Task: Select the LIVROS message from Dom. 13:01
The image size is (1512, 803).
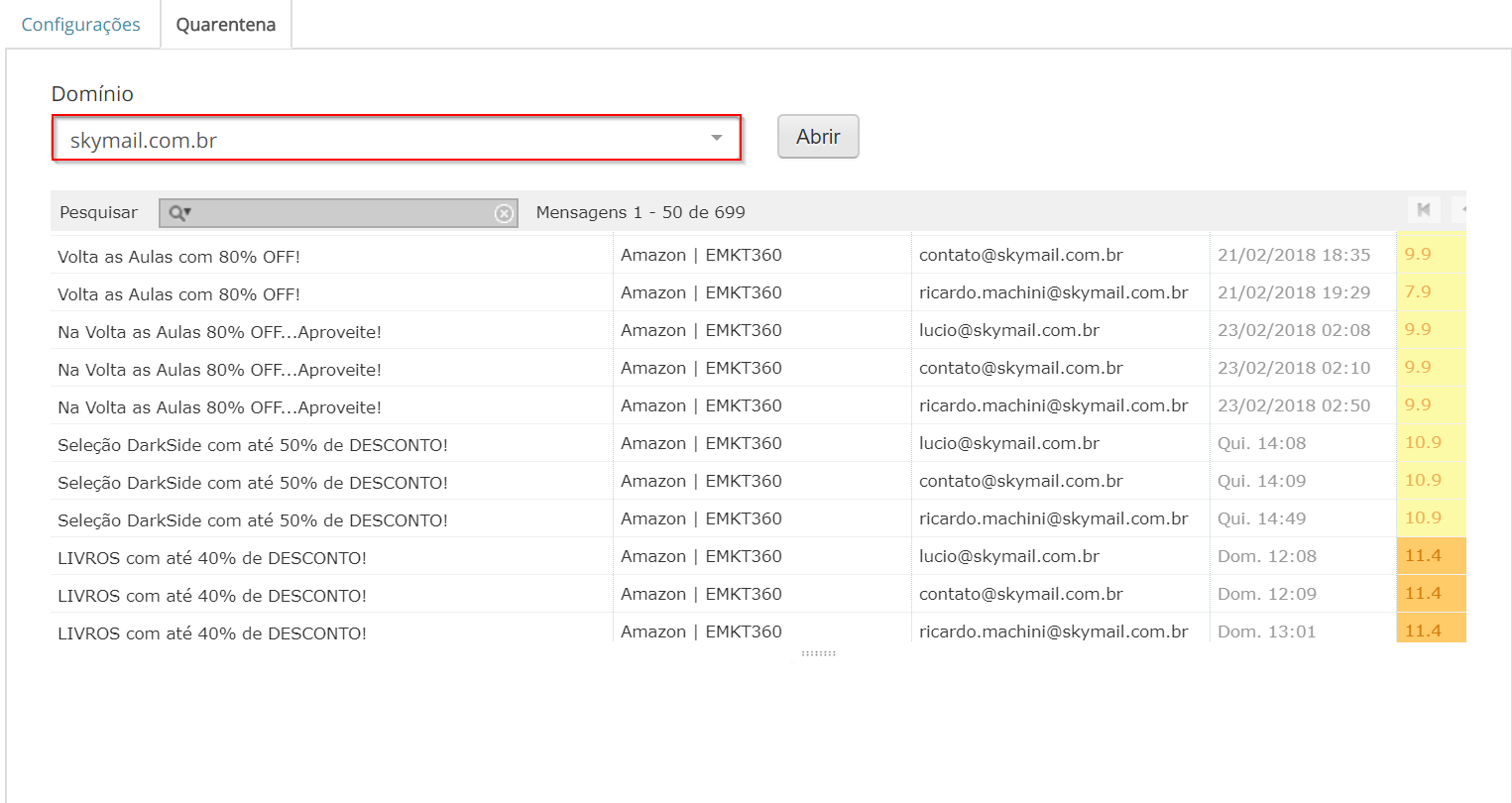Action: point(211,632)
